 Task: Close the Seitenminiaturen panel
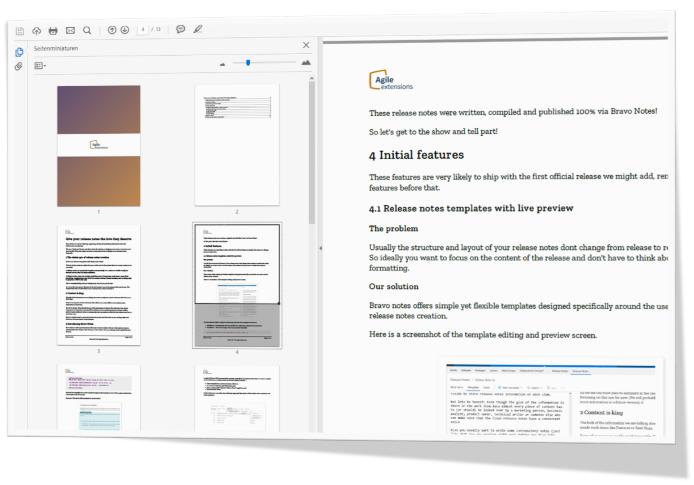coord(306,45)
